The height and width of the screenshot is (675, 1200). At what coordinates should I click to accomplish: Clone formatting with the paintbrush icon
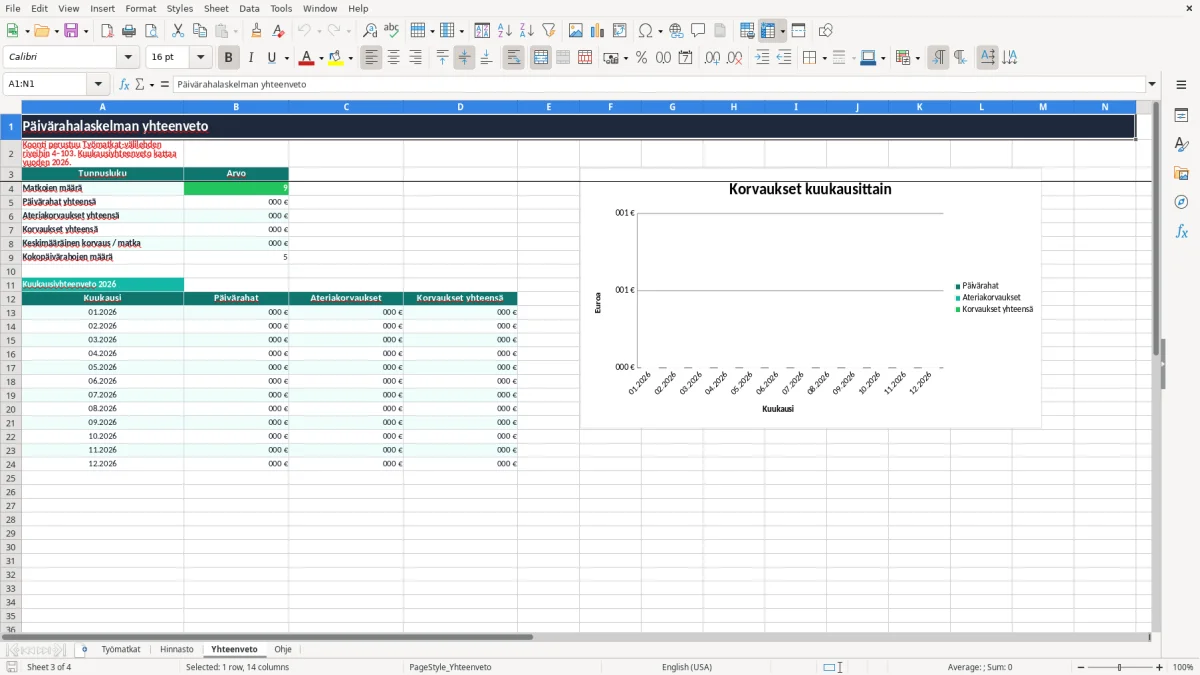point(257,31)
